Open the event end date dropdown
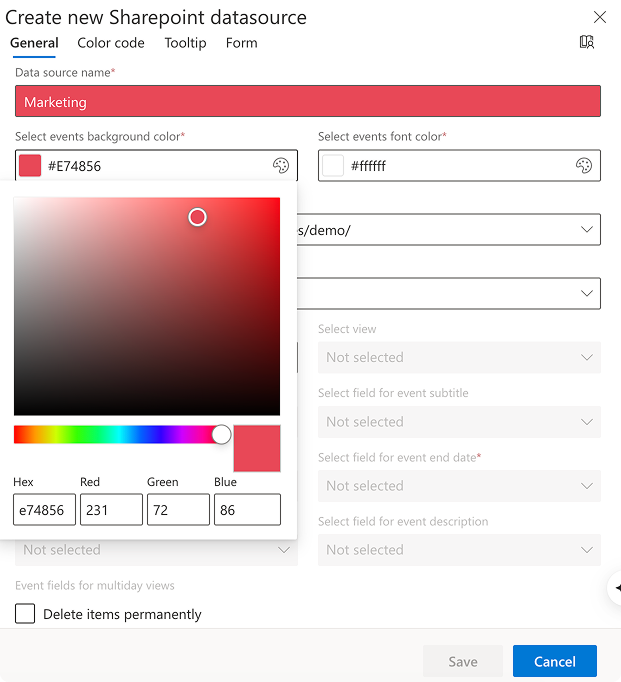This screenshot has height=682, width=621. tap(460, 486)
